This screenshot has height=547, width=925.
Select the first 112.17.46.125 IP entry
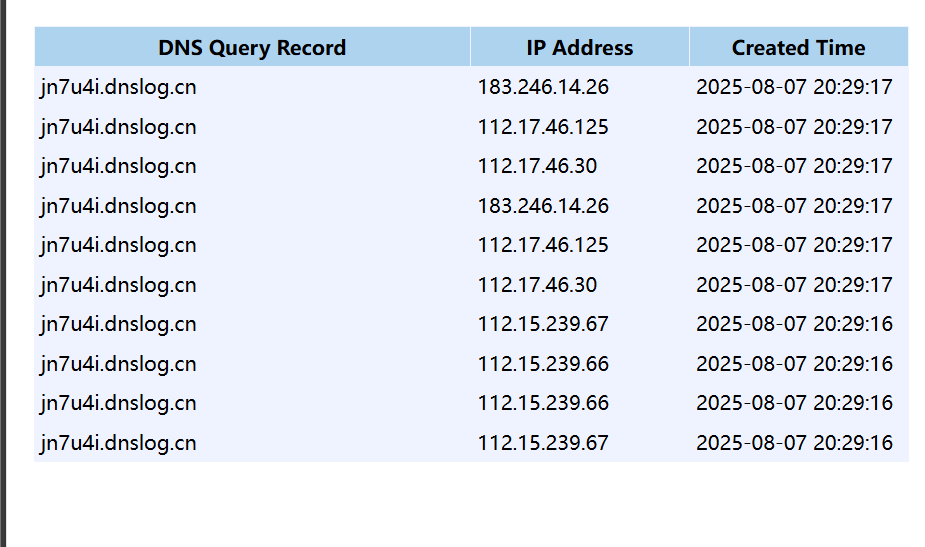coord(543,127)
